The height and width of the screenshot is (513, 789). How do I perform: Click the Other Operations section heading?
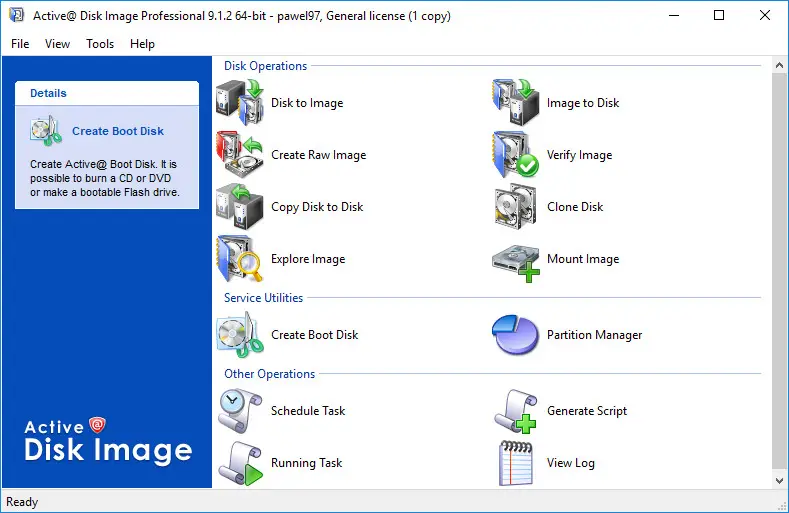point(269,374)
